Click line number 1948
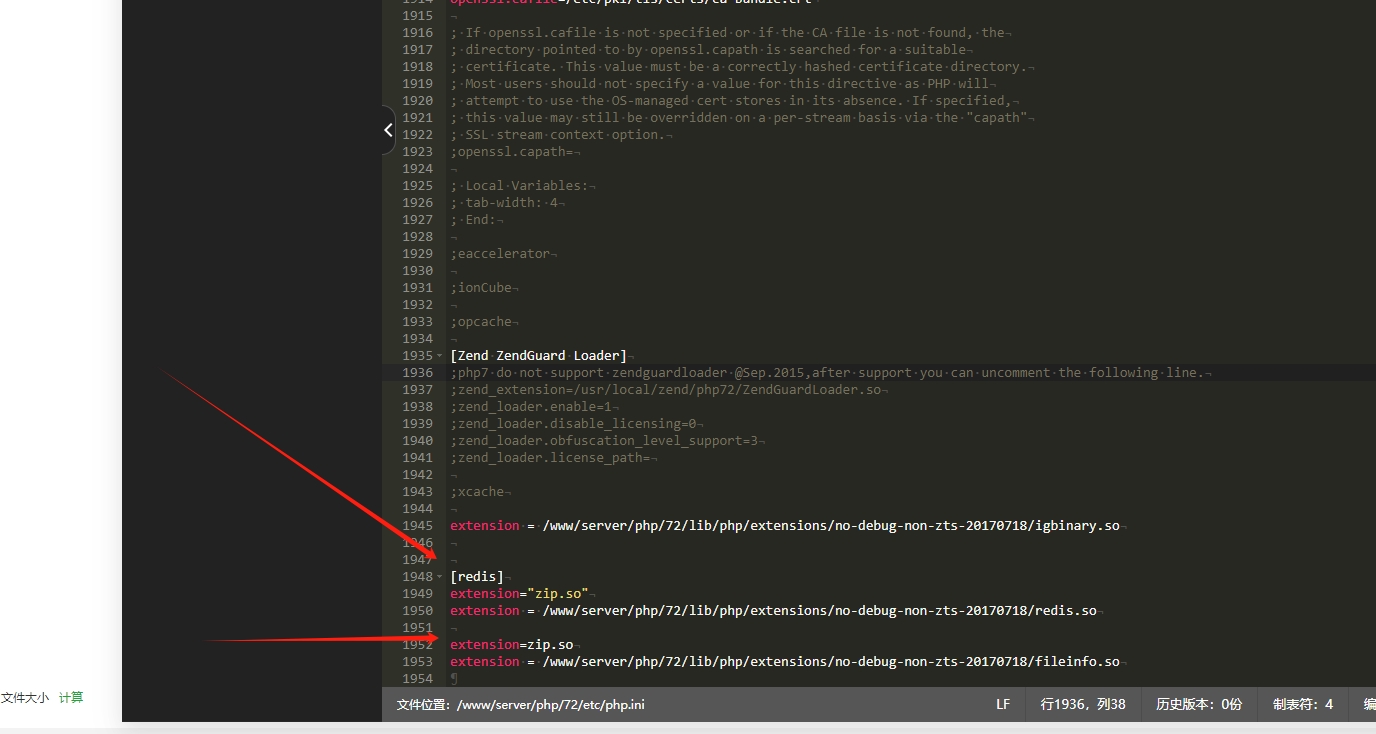This screenshot has width=1376, height=734. pos(417,576)
